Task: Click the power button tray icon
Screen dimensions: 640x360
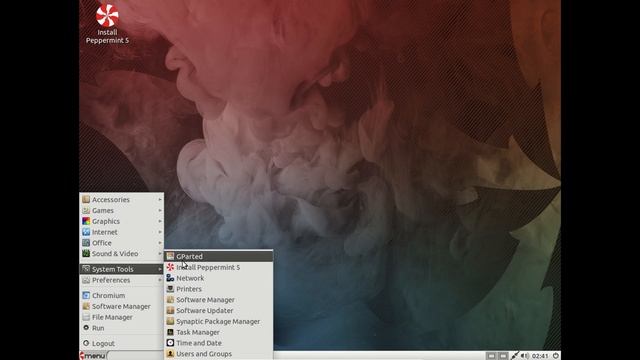Action: pyautogui.click(x=556, y=356)
